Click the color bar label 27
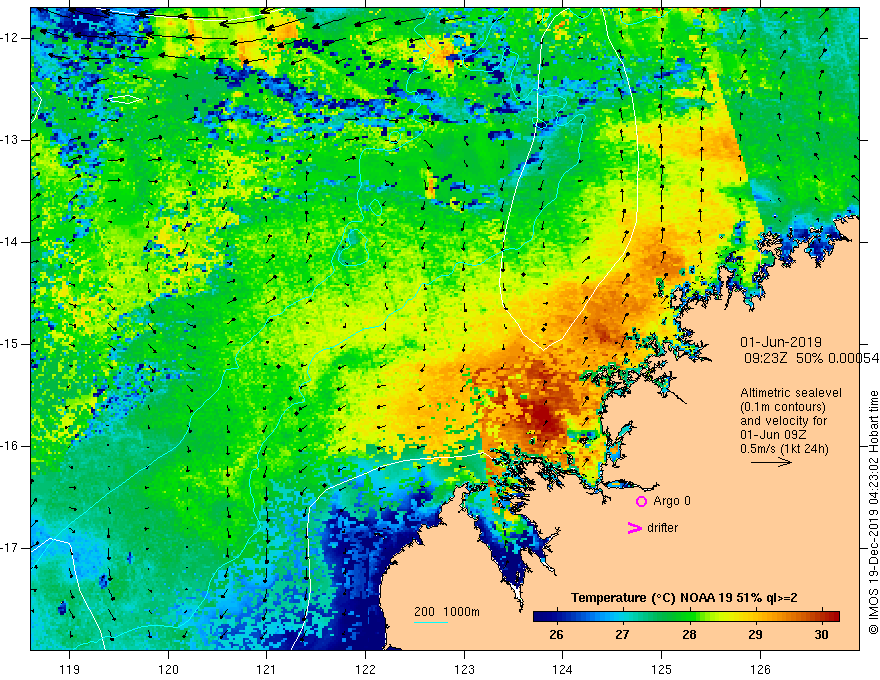This screenshot has width=880, height=680. (x=622, y=635)
